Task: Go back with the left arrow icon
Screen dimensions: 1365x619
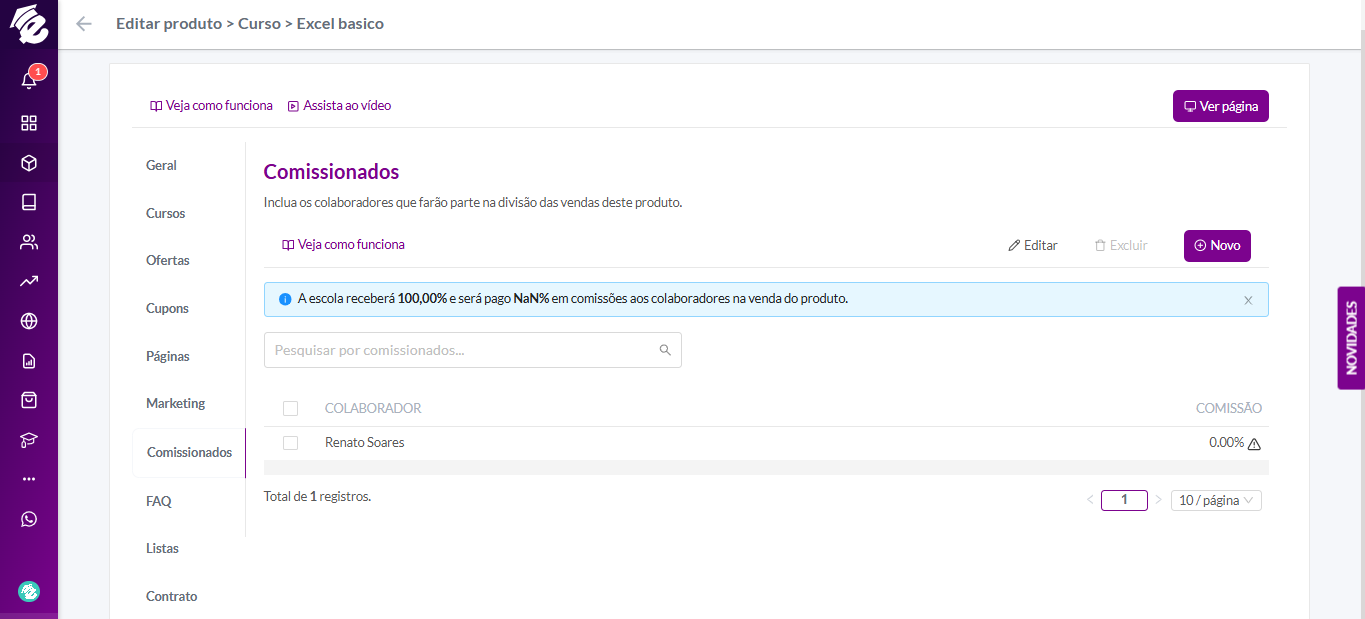Action: click(84, 24)
